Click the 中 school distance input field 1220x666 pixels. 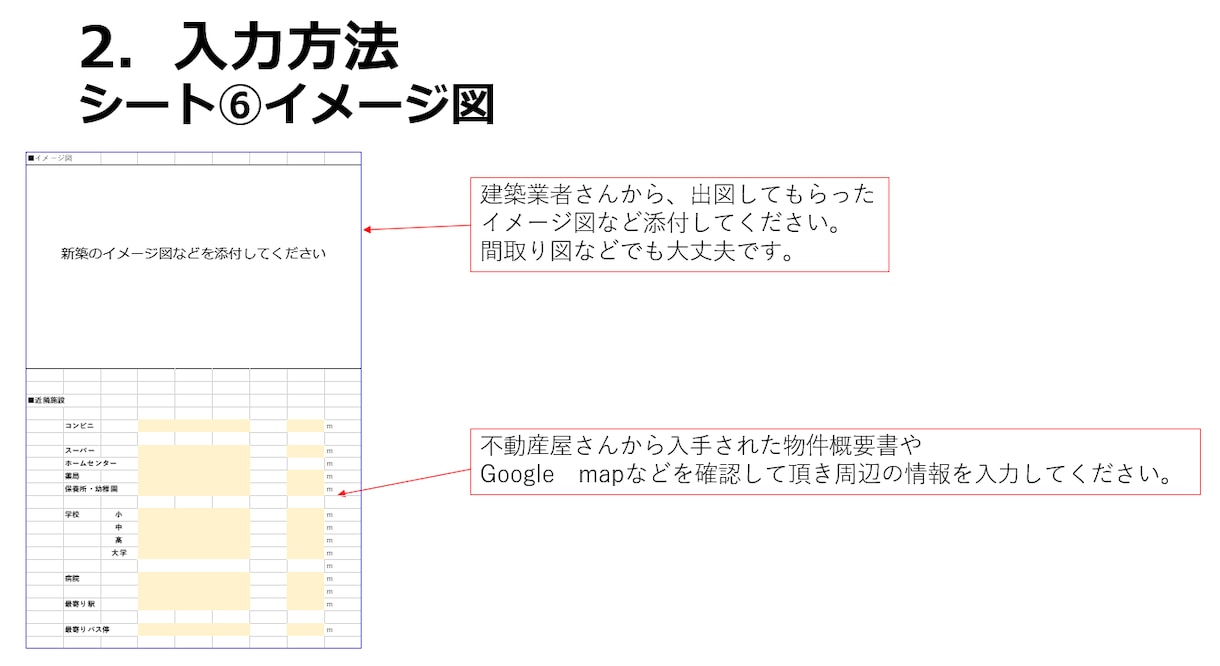coord(305,527)
